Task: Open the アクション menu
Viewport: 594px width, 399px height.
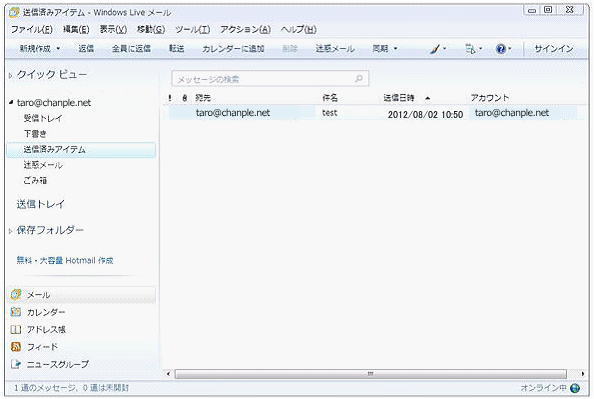Action: point(245,30)
